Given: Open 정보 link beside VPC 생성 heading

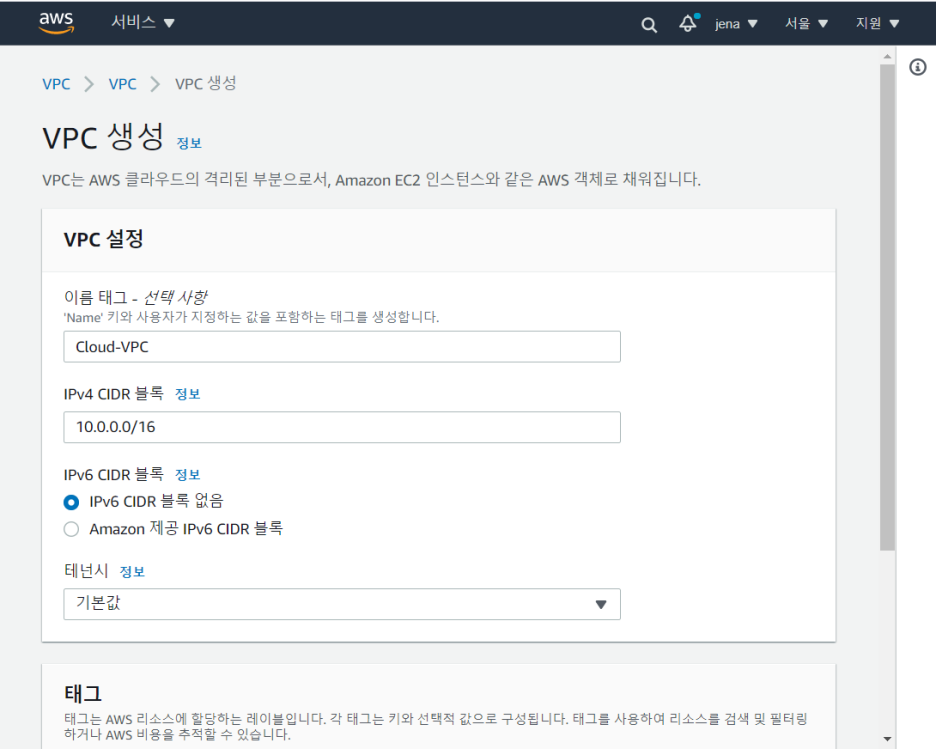Looking at the screenshot, I should tap(189, 143).
